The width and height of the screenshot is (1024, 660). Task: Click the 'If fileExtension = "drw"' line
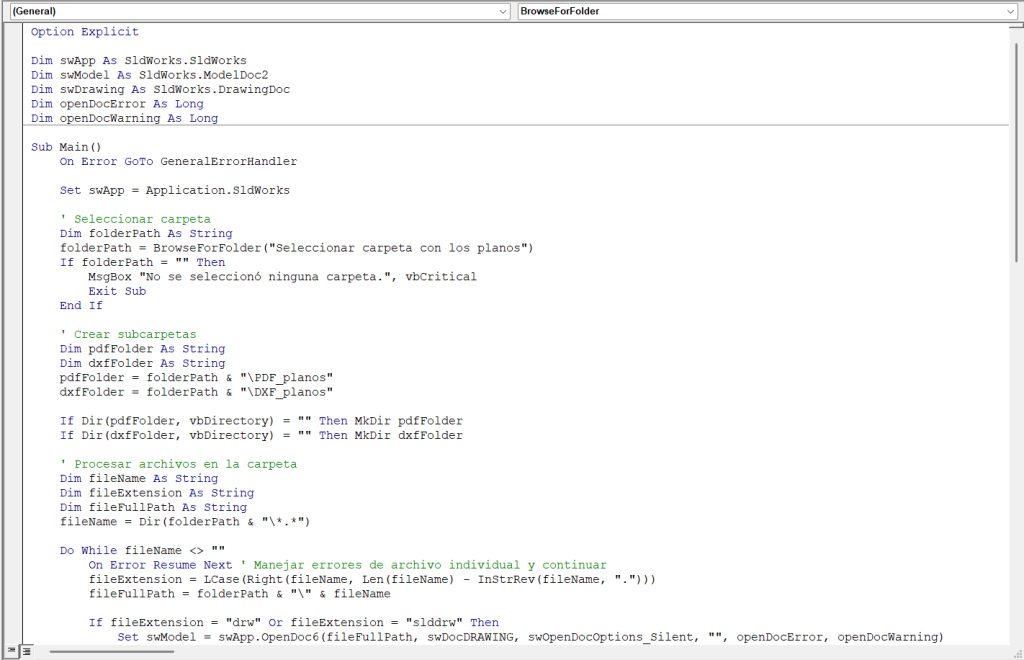294,622
